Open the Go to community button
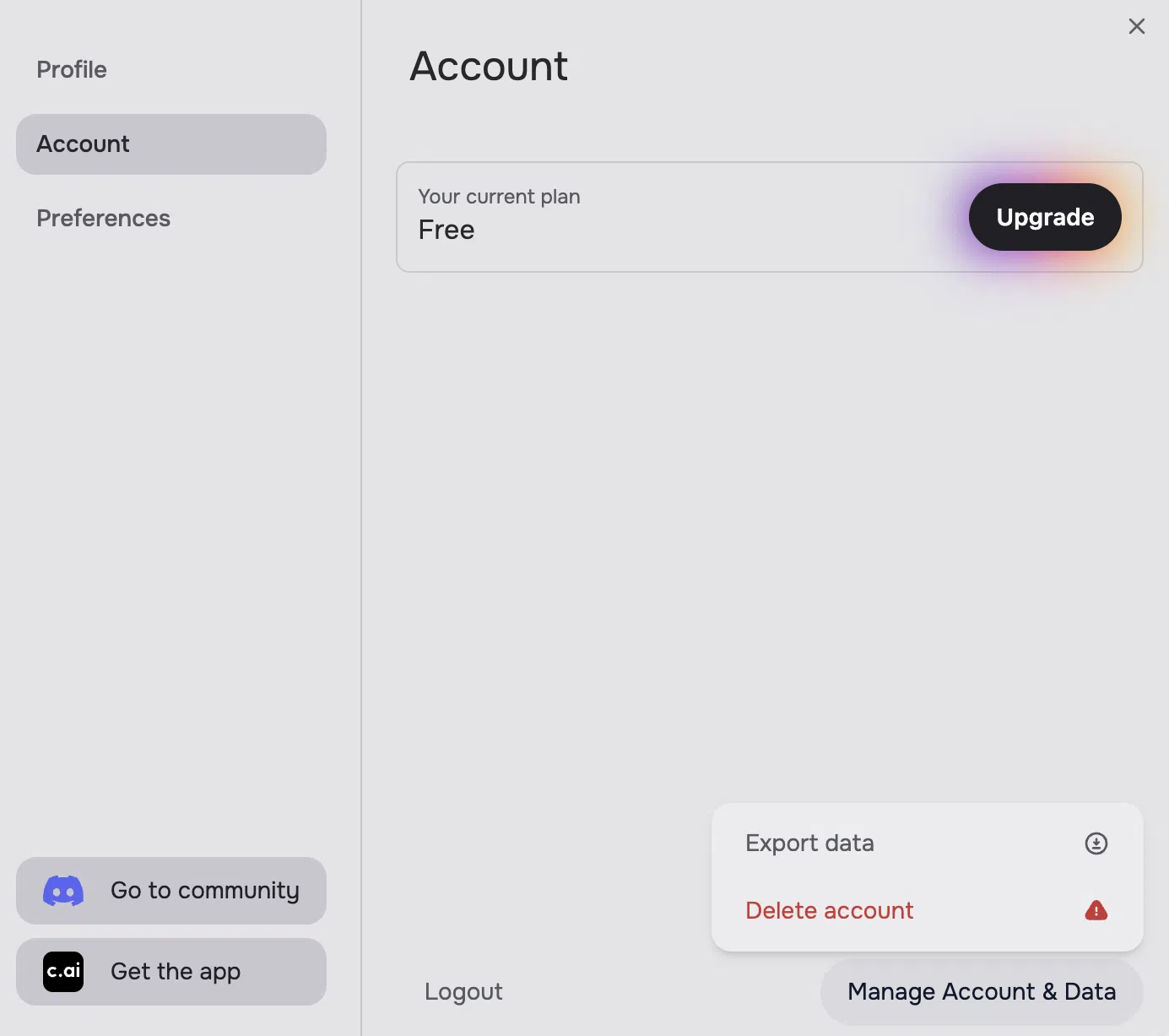1169x1036 pixels. point(204,891)
